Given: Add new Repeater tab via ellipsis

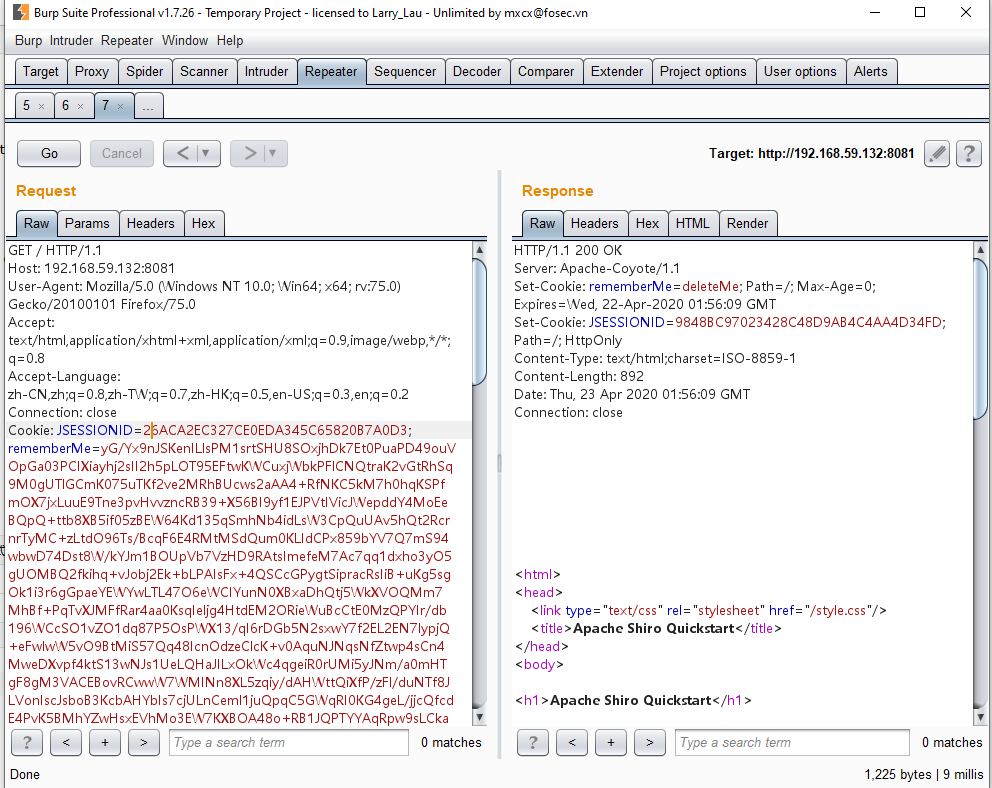Looking at the screenshot, I should tap(148, 106).
